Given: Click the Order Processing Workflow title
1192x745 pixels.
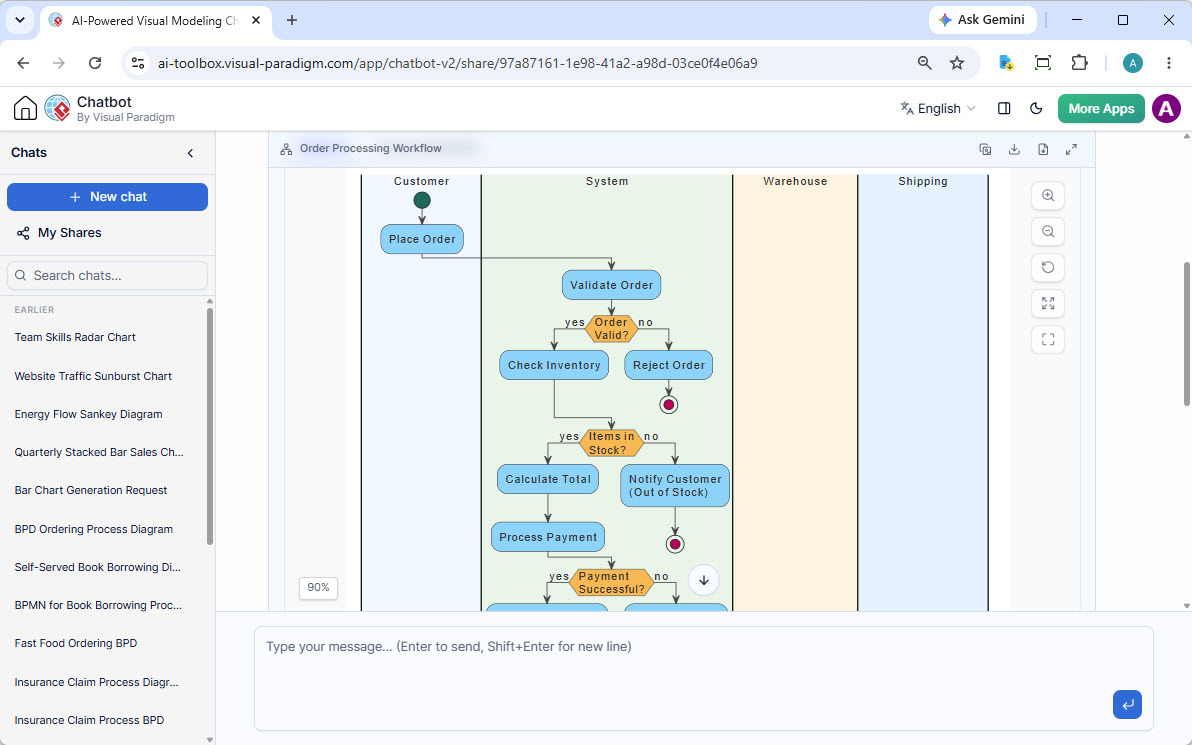Looking at the screenshot, I should [x=370, y=148].
